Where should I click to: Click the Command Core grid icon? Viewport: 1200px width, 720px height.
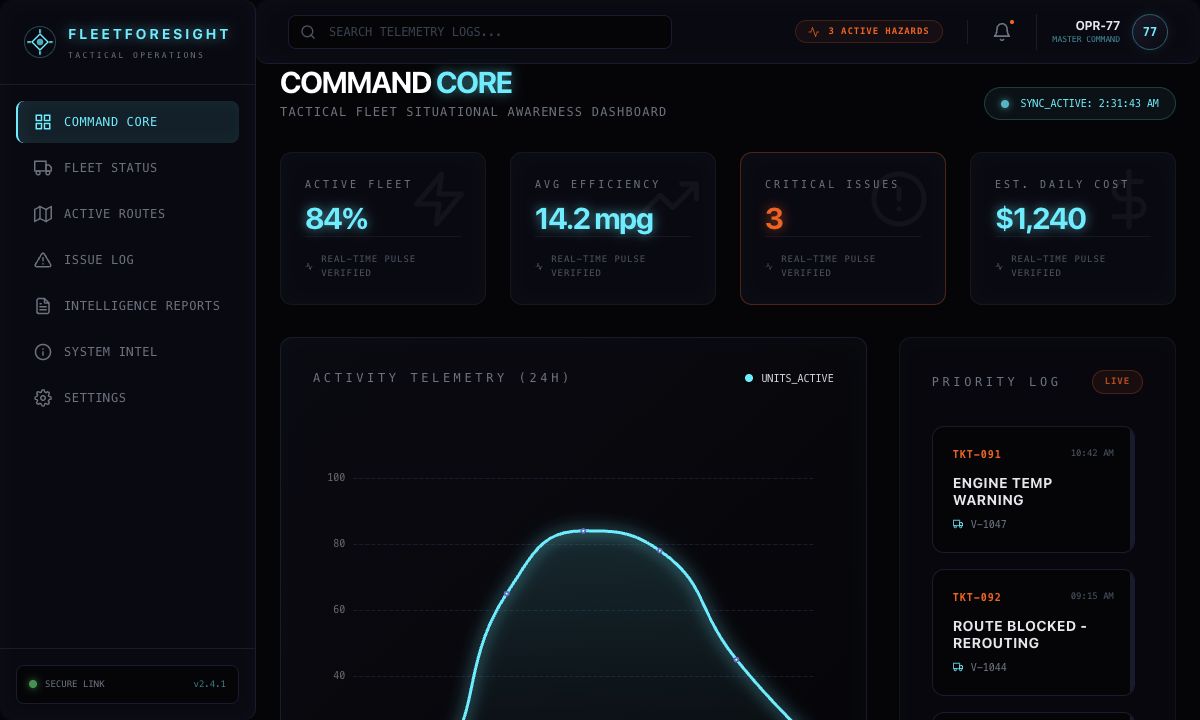[43, 122]
